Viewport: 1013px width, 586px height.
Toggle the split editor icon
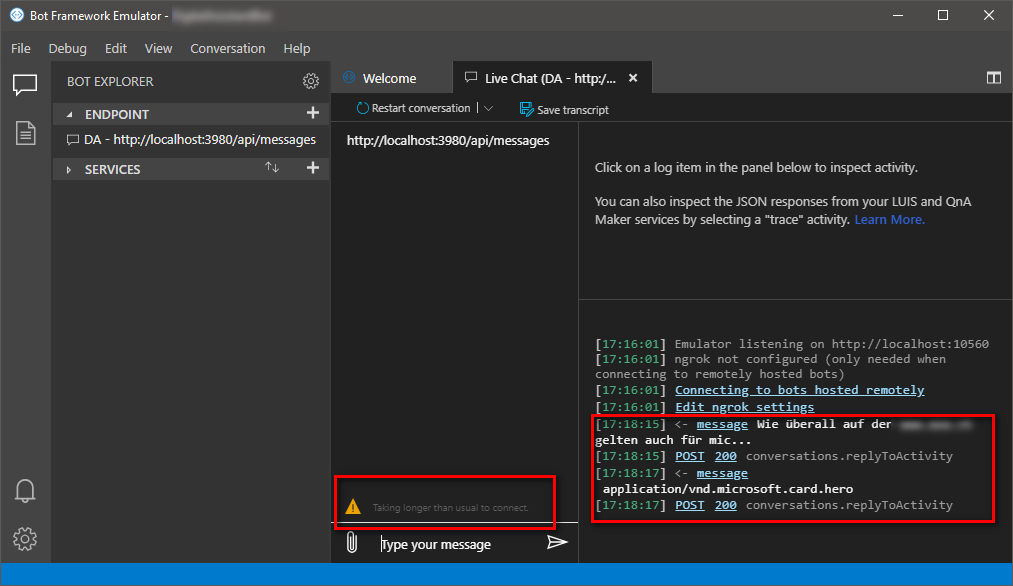pos(994,78)
